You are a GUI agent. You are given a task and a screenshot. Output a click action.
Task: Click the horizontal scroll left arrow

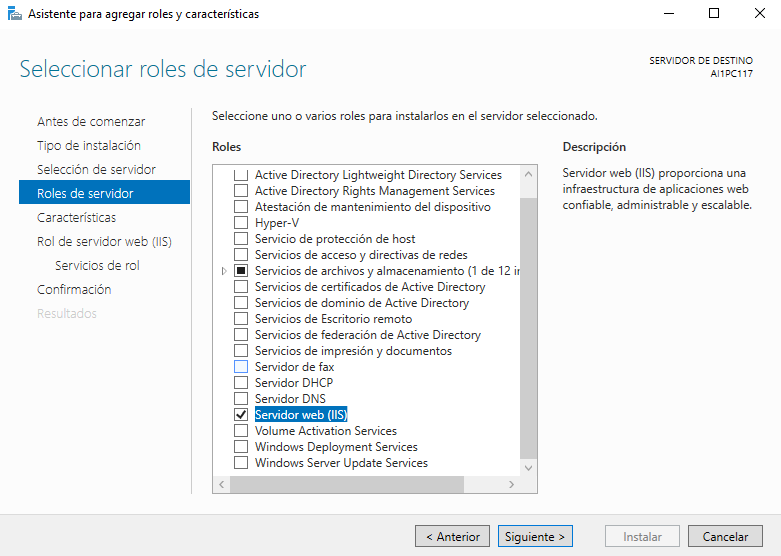[222, 484]
